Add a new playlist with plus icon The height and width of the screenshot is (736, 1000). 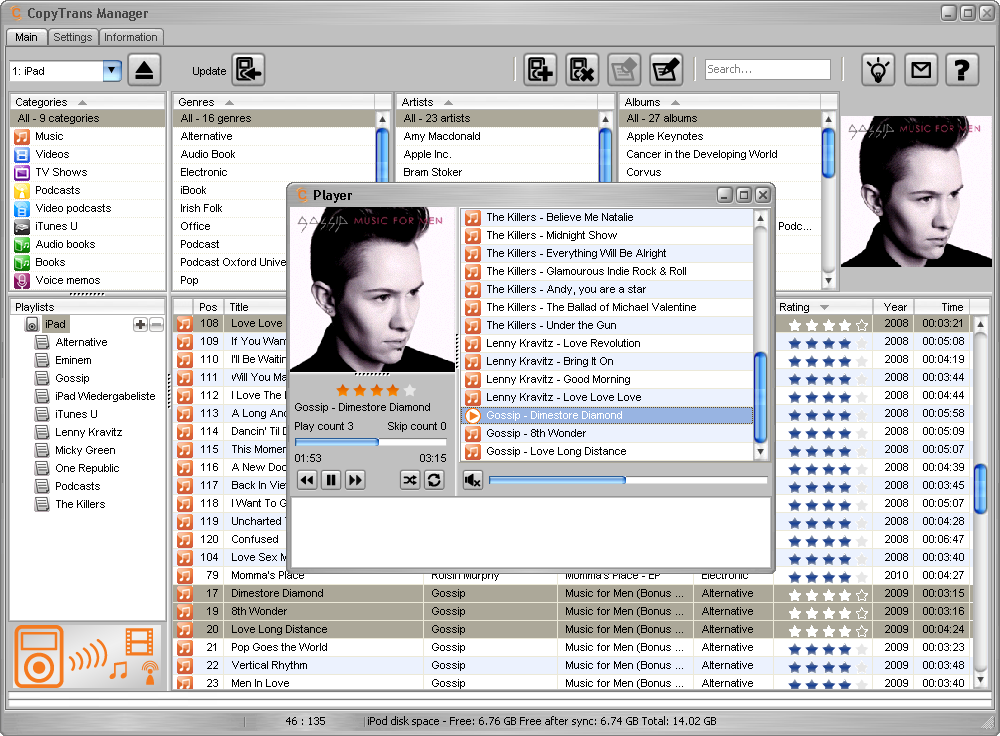pos(140,325)
